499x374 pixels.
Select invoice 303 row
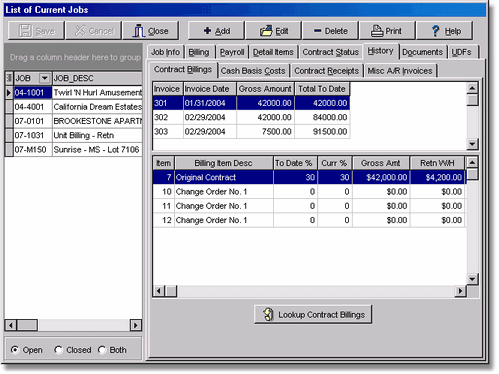tap(251, 132)
